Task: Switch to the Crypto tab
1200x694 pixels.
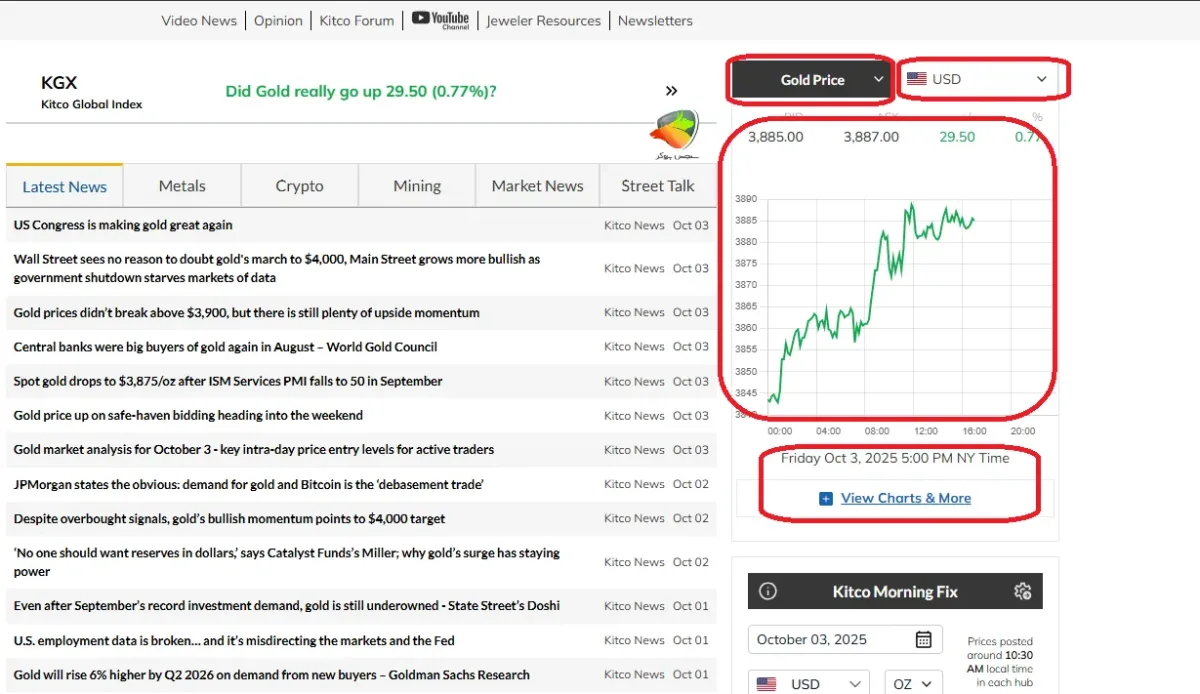Action: click(x=300, y=186)
